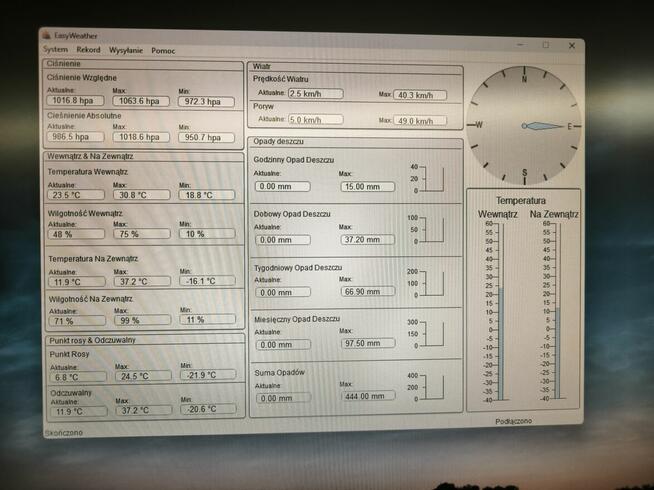Click the Wewnątrz indoor thermometer gauge
The width and height of the screenshot is (654, 490).
point(501,311)
